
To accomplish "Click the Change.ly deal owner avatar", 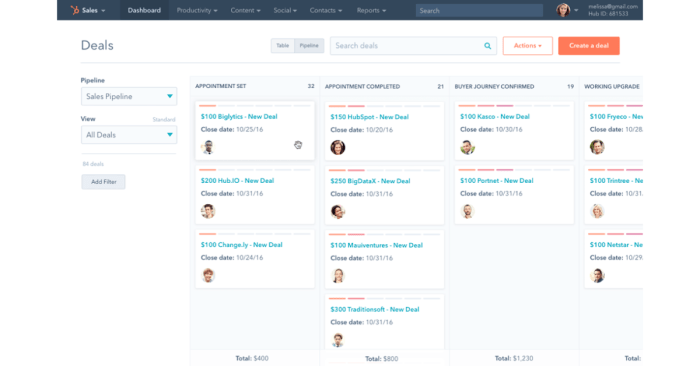I will (x=208, y=275).
